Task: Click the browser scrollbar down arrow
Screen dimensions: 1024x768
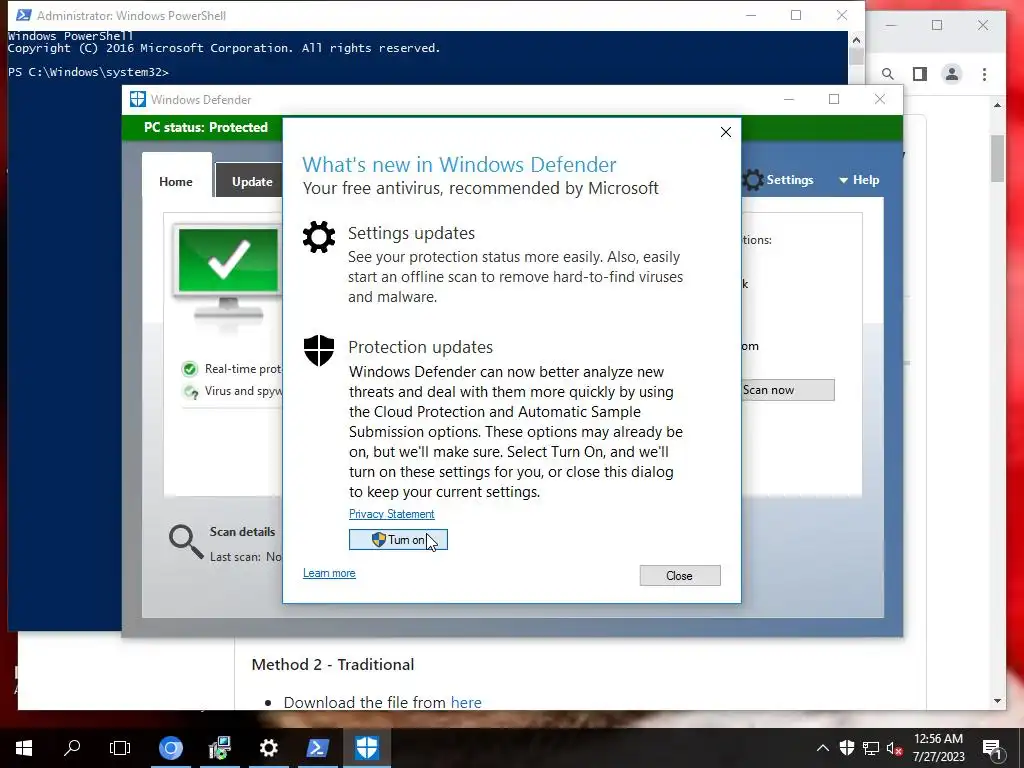Action: (x=997, y=701)
